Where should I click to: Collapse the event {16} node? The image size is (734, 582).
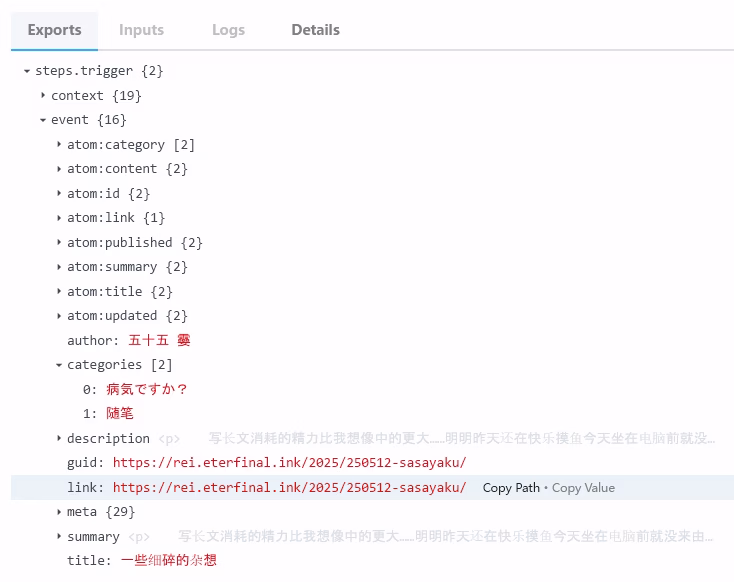point(43,120)
